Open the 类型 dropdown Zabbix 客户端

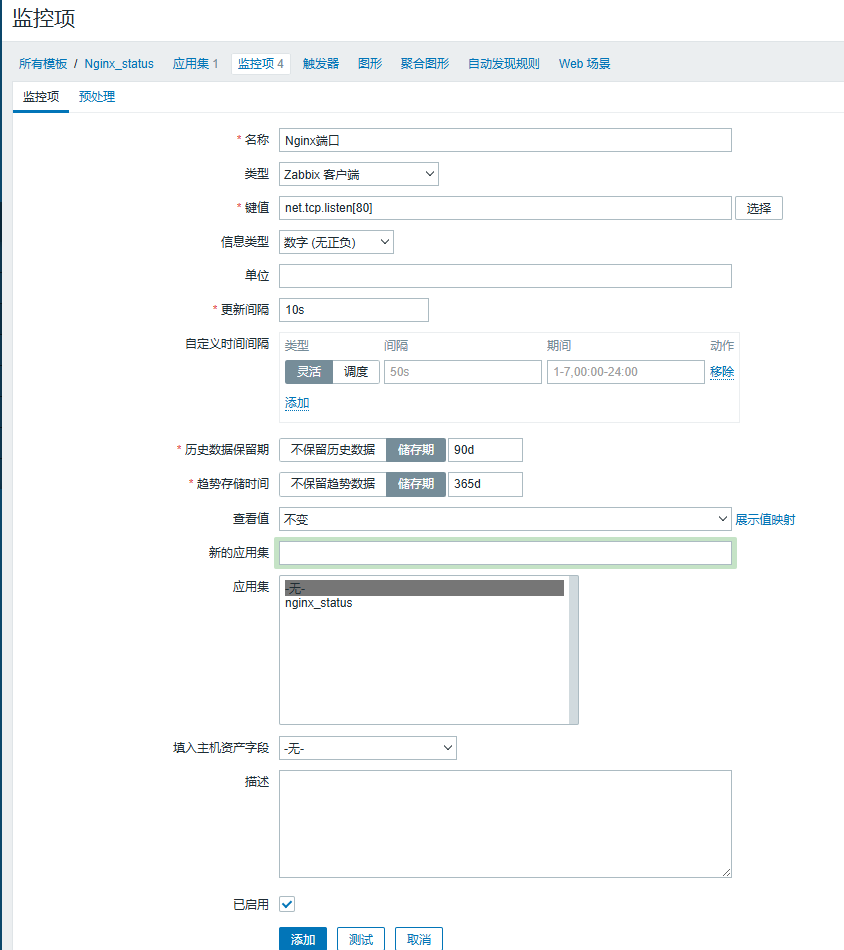tap(359, 174)
